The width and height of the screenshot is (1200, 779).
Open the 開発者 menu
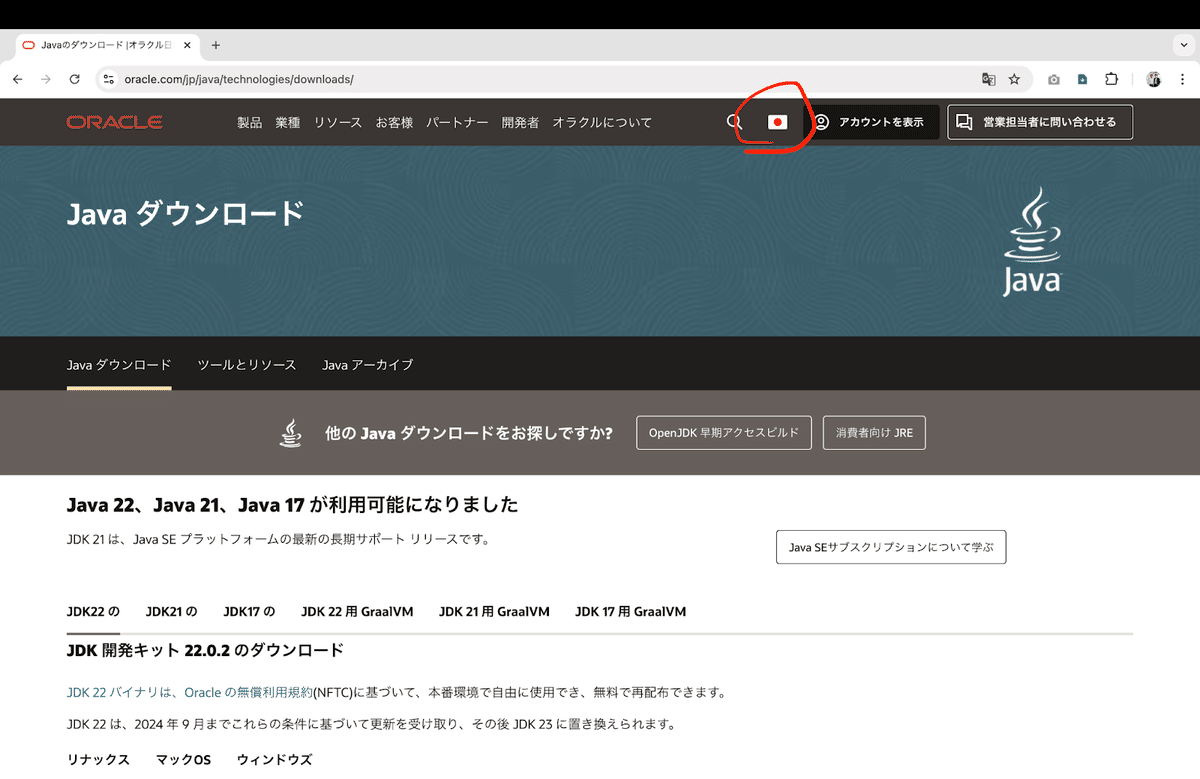(x=520, y=122)
